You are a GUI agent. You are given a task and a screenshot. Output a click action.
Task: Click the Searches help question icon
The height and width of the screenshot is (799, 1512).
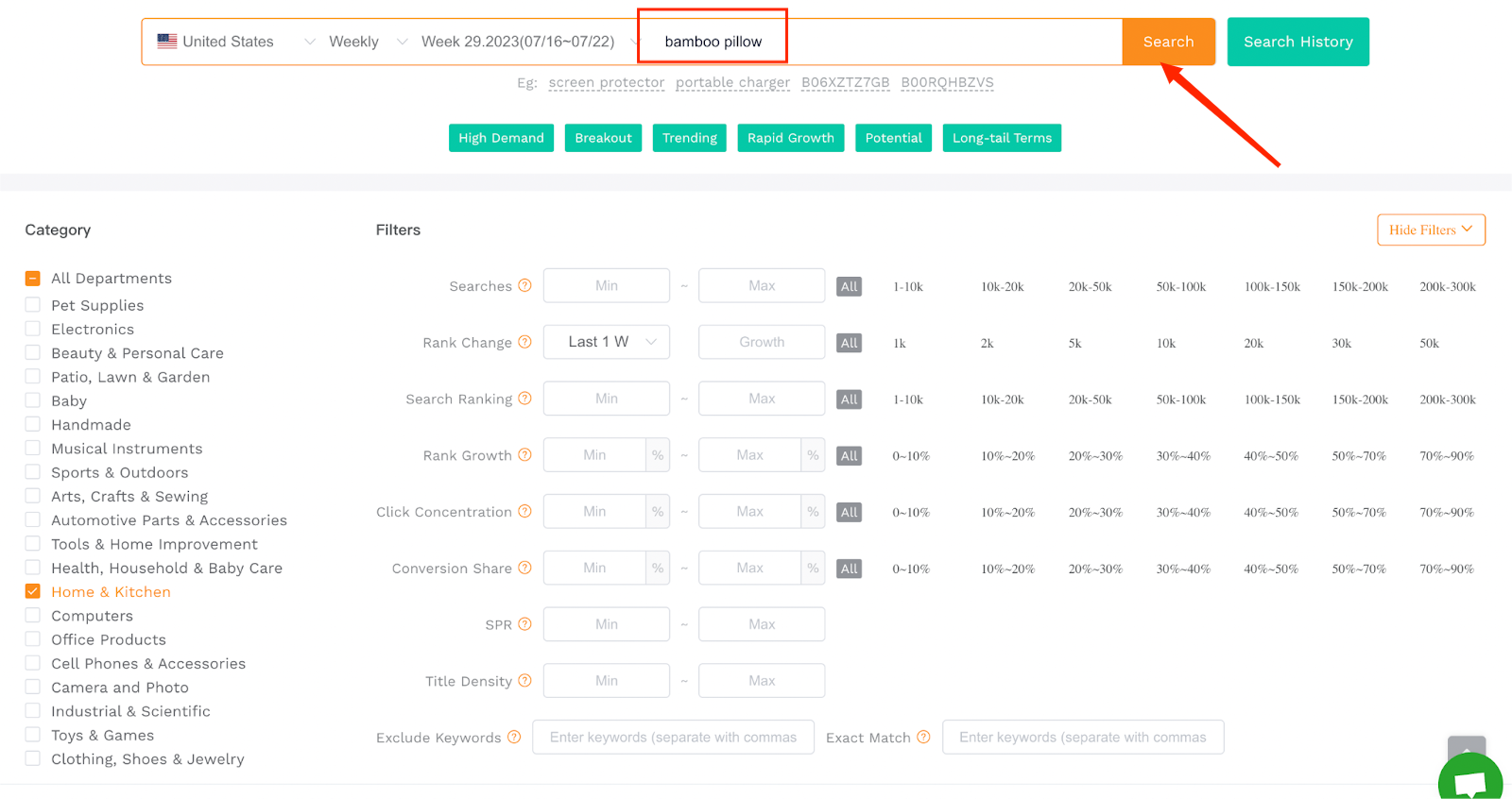coord(524,285)
